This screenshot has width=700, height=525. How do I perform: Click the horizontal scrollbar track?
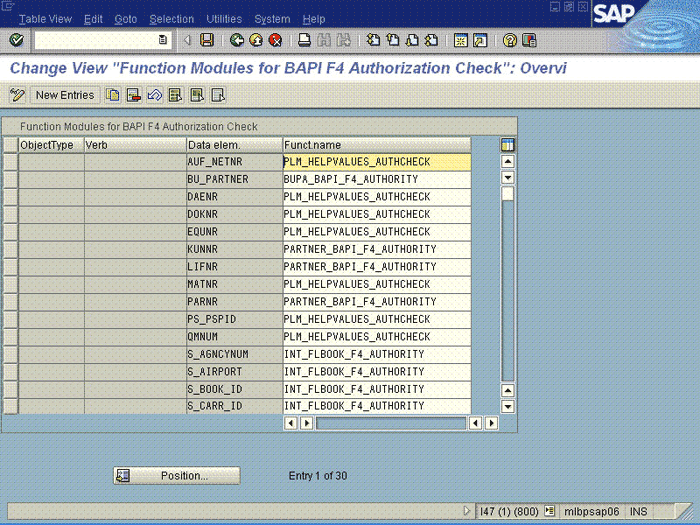(391, 423)
